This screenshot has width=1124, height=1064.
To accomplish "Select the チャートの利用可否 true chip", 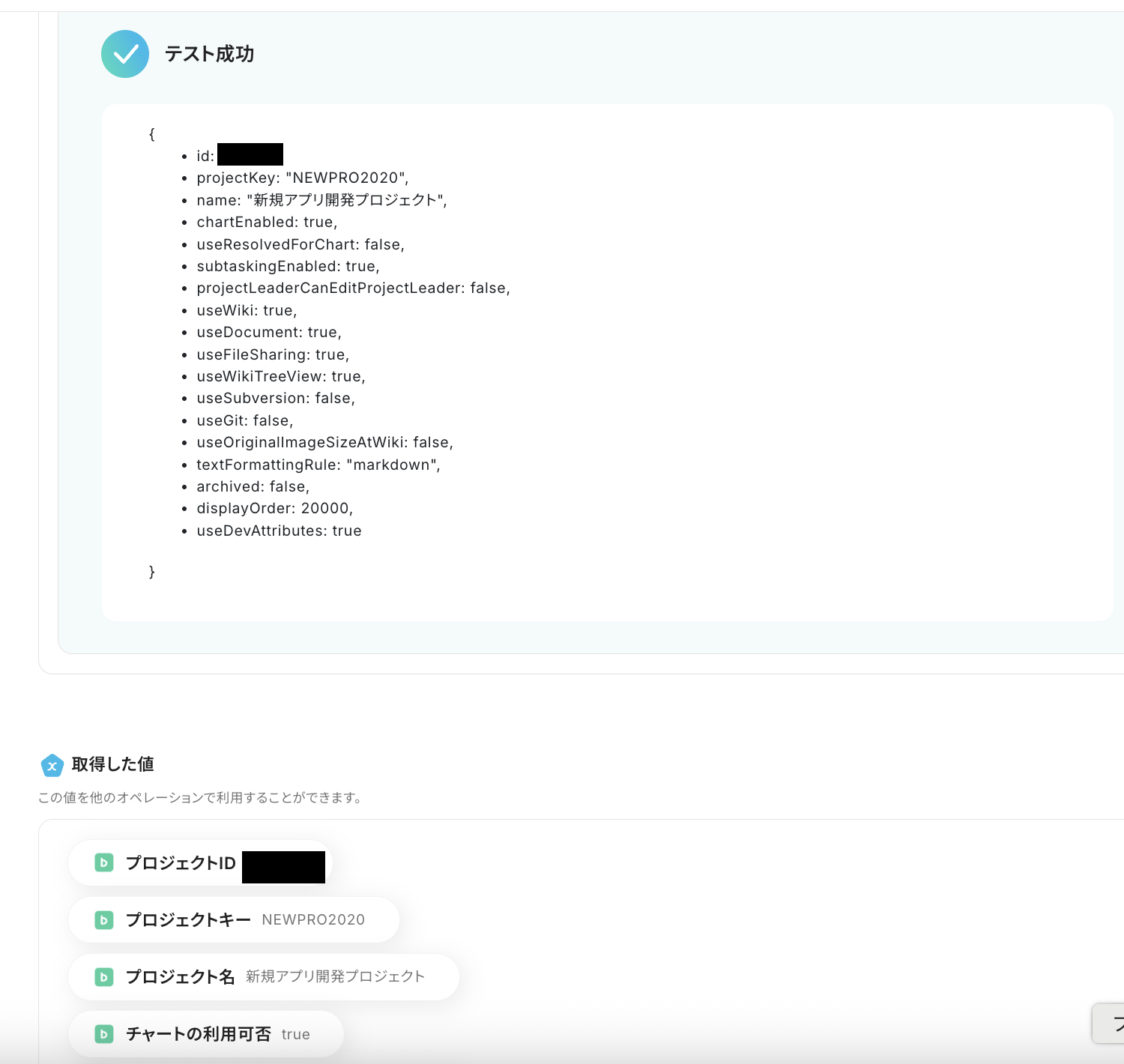I will (206, 1034).
